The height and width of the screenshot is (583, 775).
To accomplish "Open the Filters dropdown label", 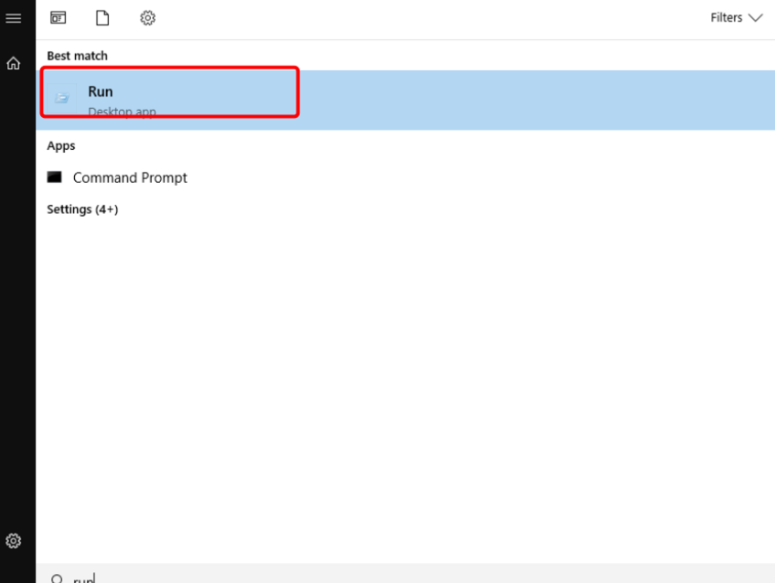I will [x=726, y=18].
